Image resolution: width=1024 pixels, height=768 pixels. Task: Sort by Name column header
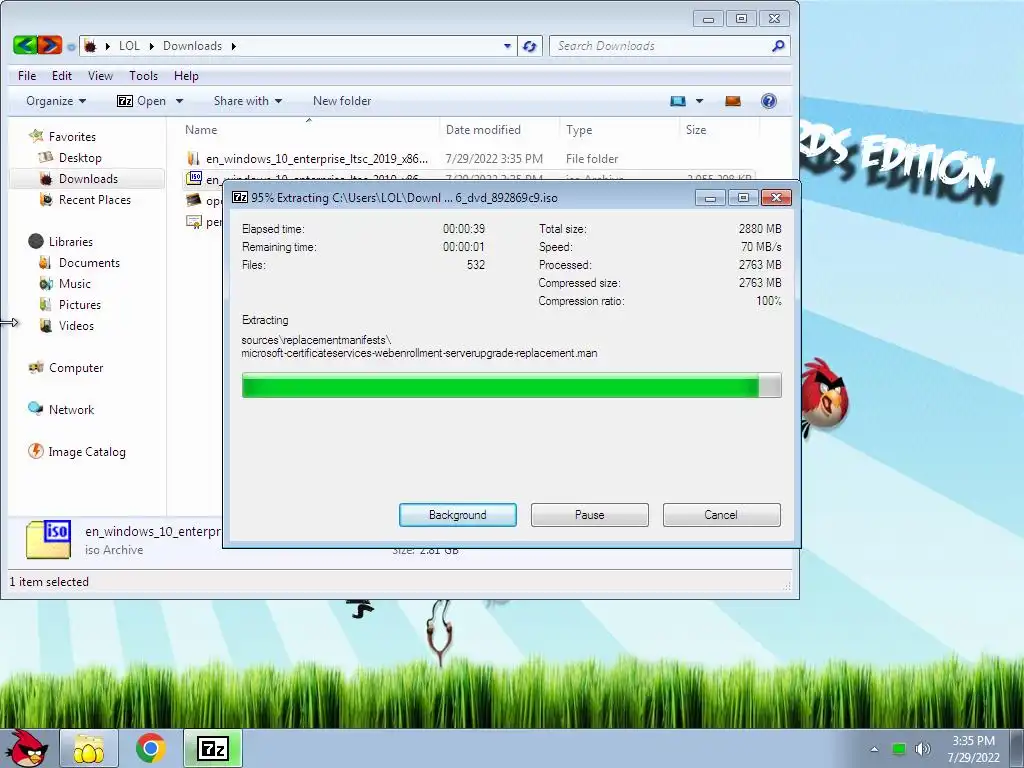point(309,129)
